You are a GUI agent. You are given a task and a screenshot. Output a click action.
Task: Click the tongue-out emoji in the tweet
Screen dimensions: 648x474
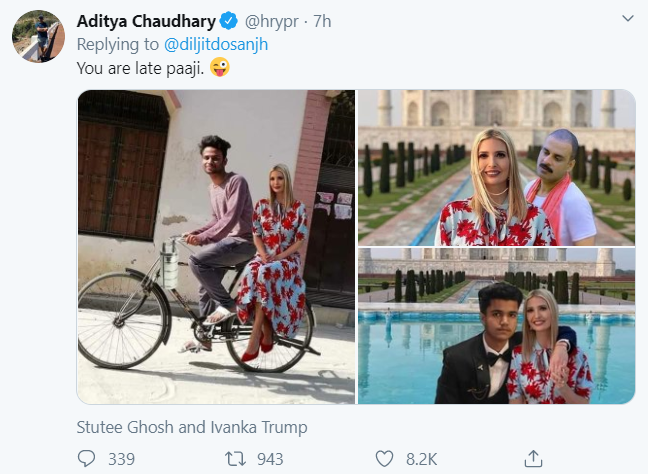(219, 68)
